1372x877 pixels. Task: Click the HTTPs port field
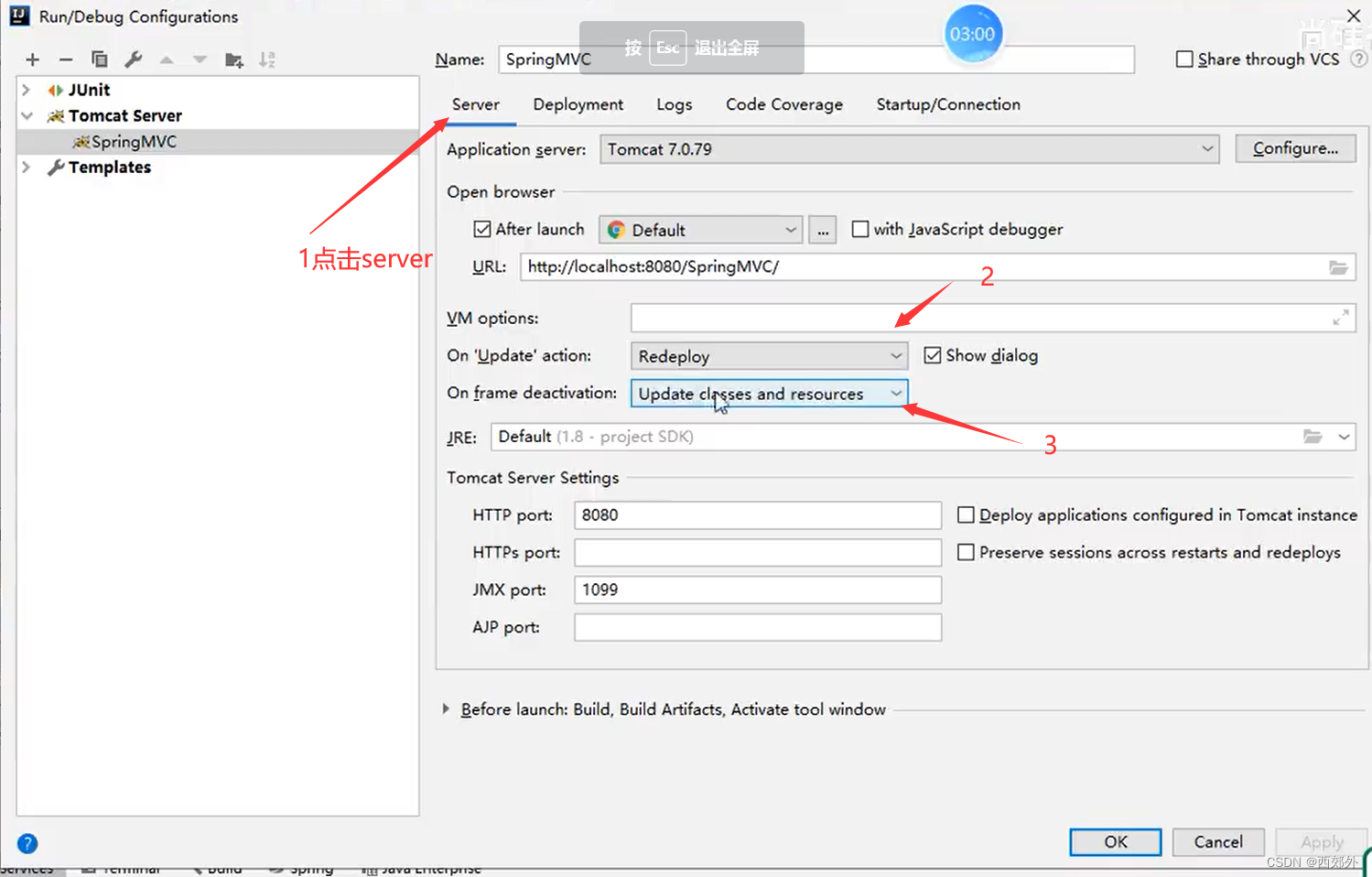758,552
